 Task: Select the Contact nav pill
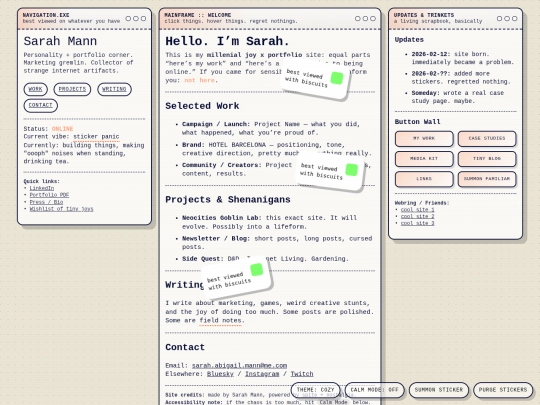[41, 105]
